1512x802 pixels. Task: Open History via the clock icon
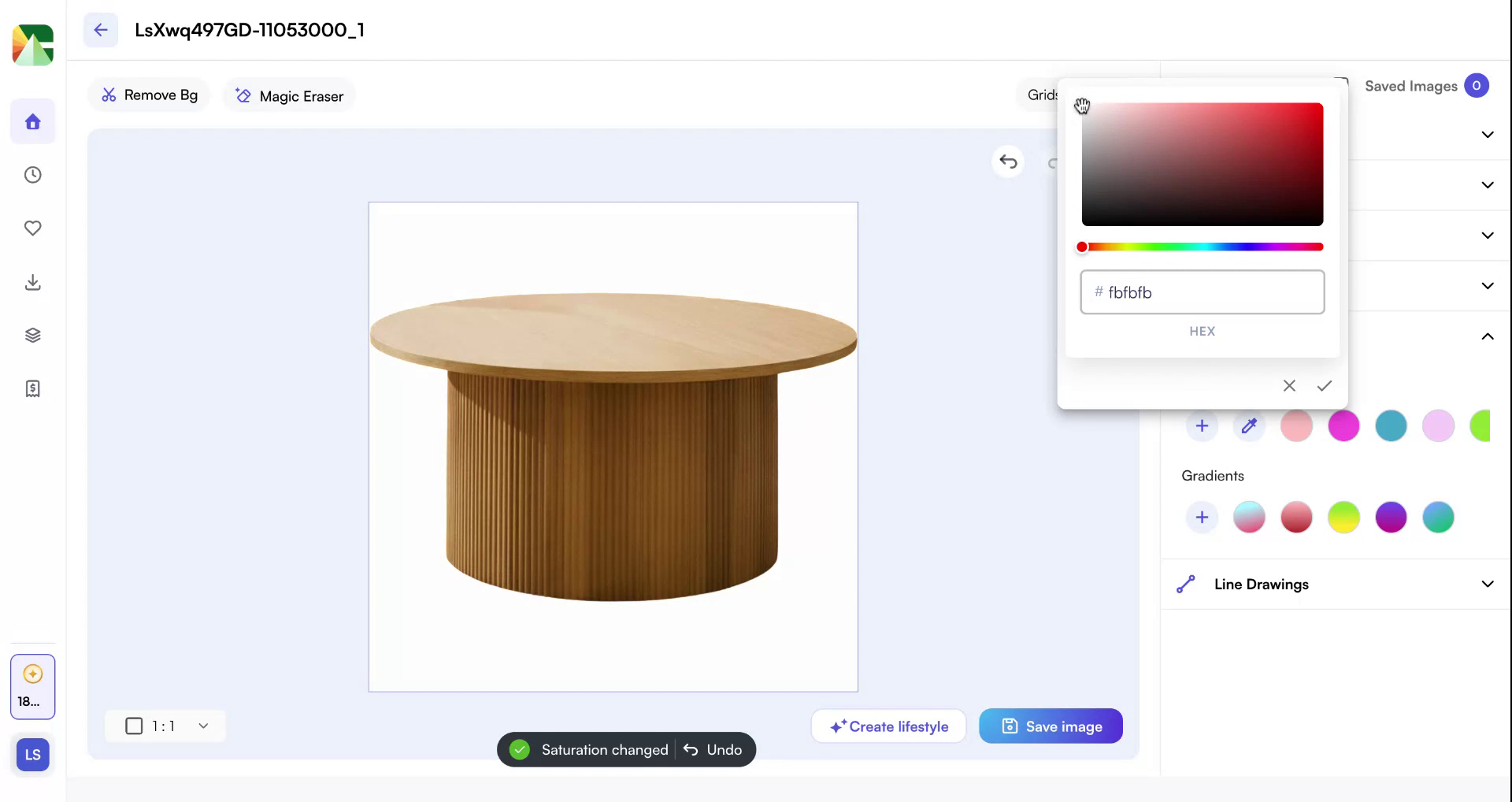(x=32, y=175)
